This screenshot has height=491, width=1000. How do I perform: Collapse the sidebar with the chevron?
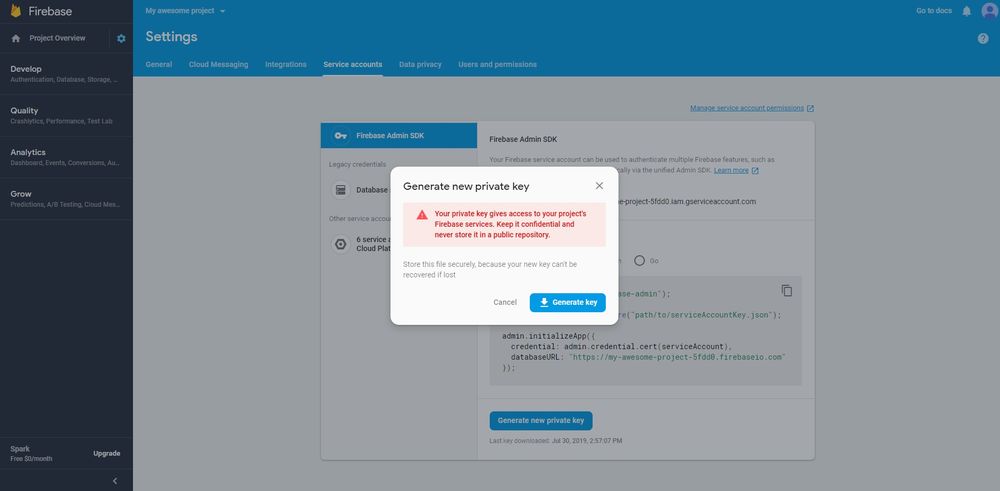[x=115, y=481]
